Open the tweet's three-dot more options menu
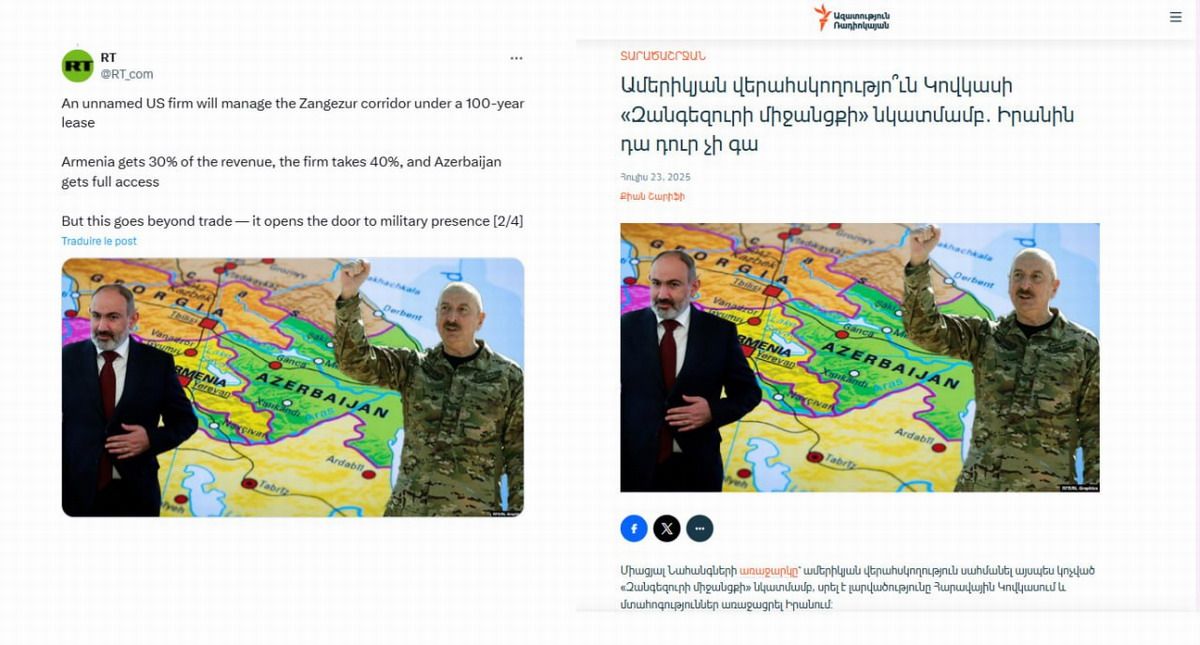Viewport: 1200px width, 645px height. point(516,58)
